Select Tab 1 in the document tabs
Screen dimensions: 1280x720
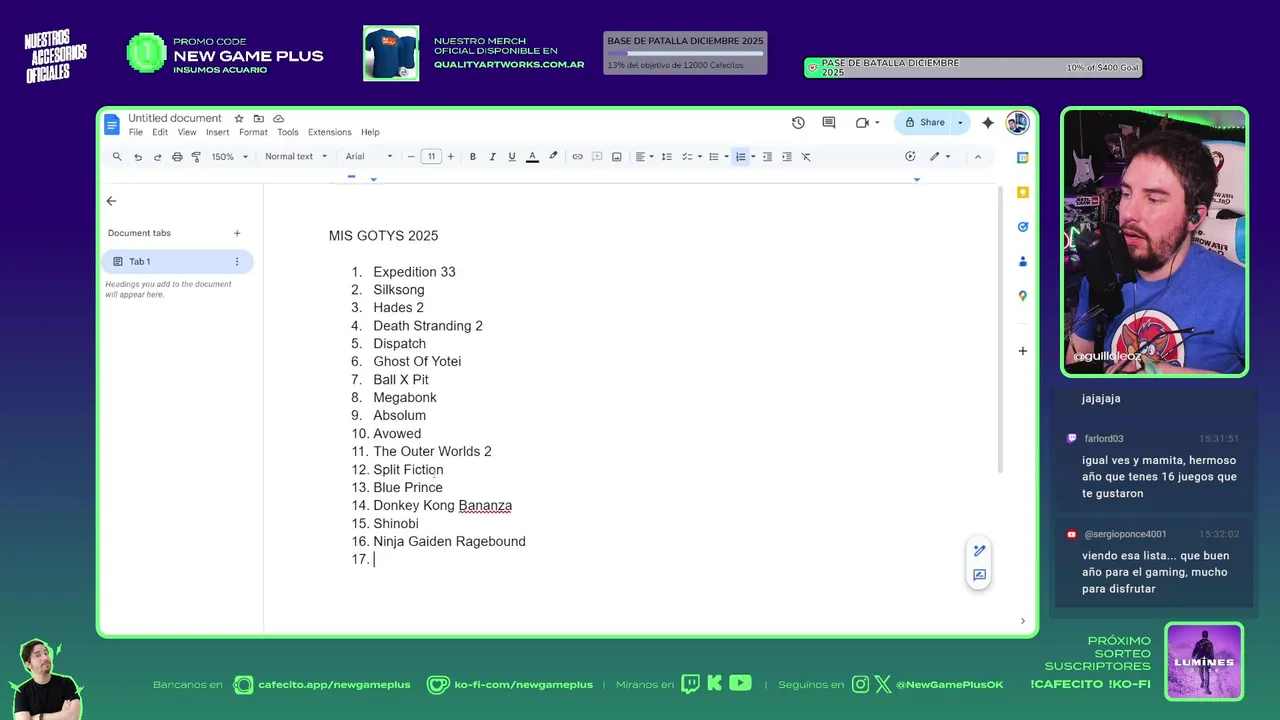[177, 262]
